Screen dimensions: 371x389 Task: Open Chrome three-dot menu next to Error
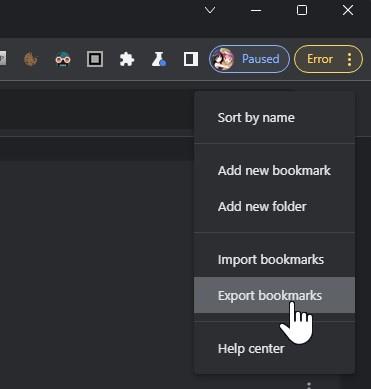coord(349,59)
